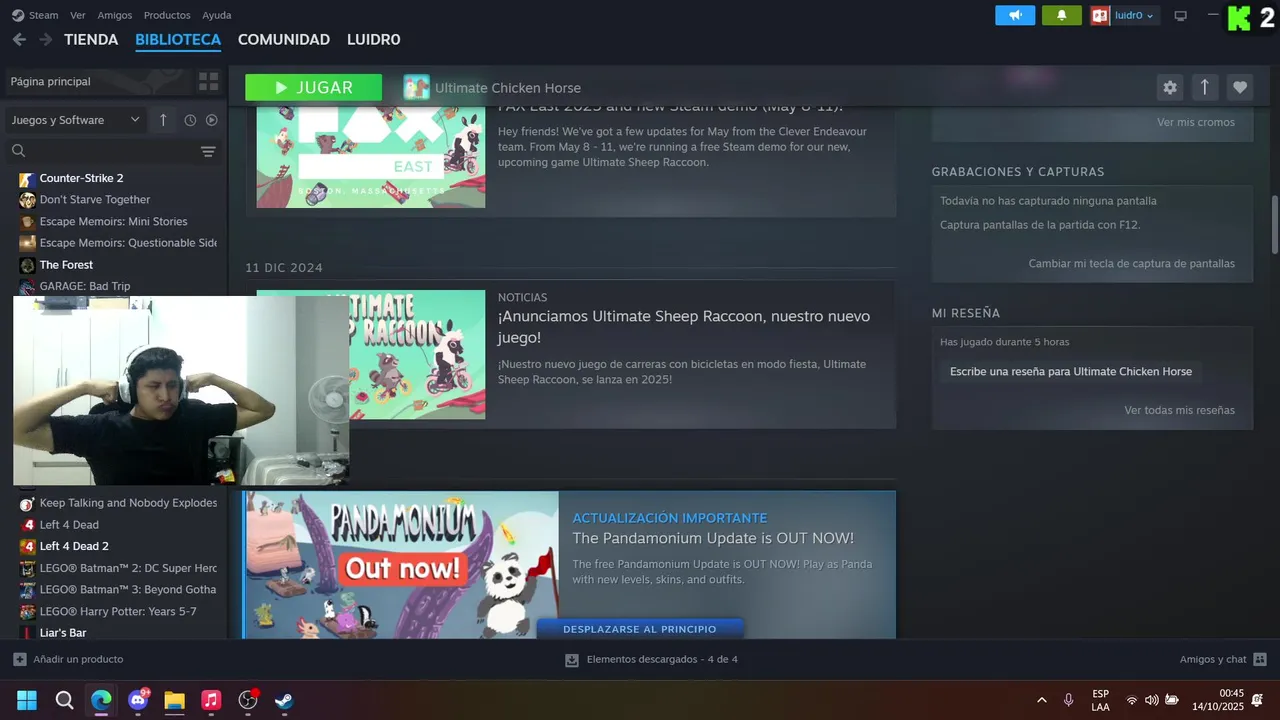Click the recent activity clock filter
This screenshot has height=720, width=1280.
click(x=190, y=120)
